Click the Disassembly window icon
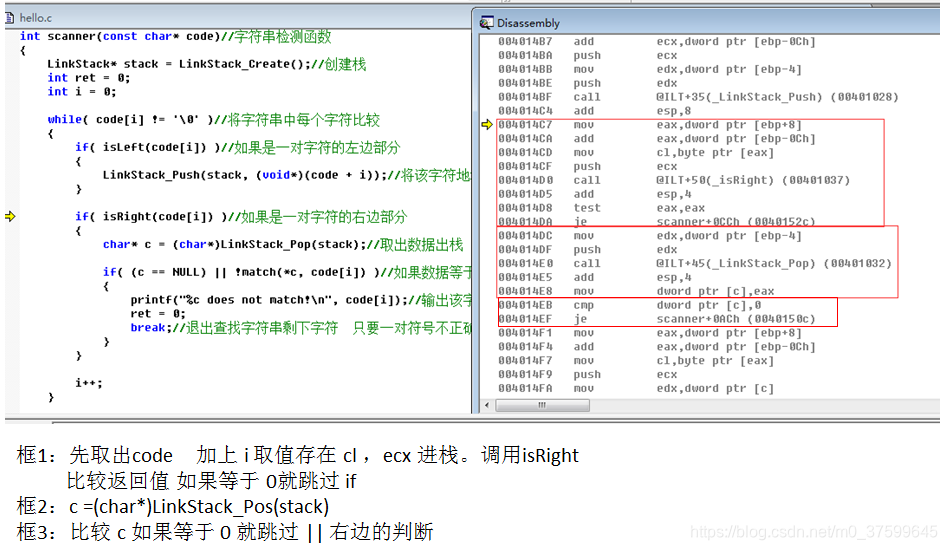This screenshot has width=947, height=550. point(486,23)
